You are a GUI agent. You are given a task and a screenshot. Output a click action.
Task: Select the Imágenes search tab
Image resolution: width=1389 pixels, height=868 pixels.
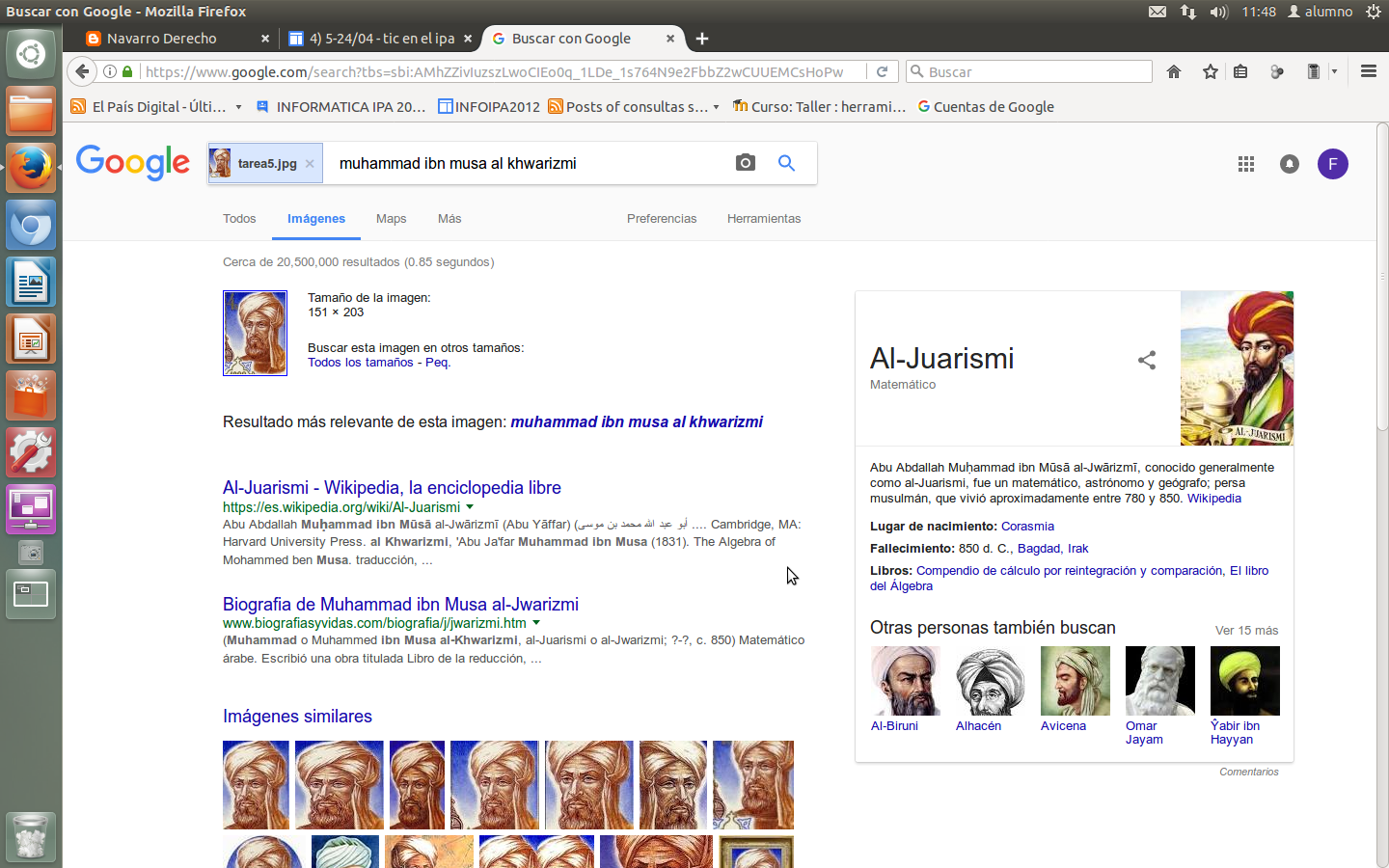tap(316, 219)
